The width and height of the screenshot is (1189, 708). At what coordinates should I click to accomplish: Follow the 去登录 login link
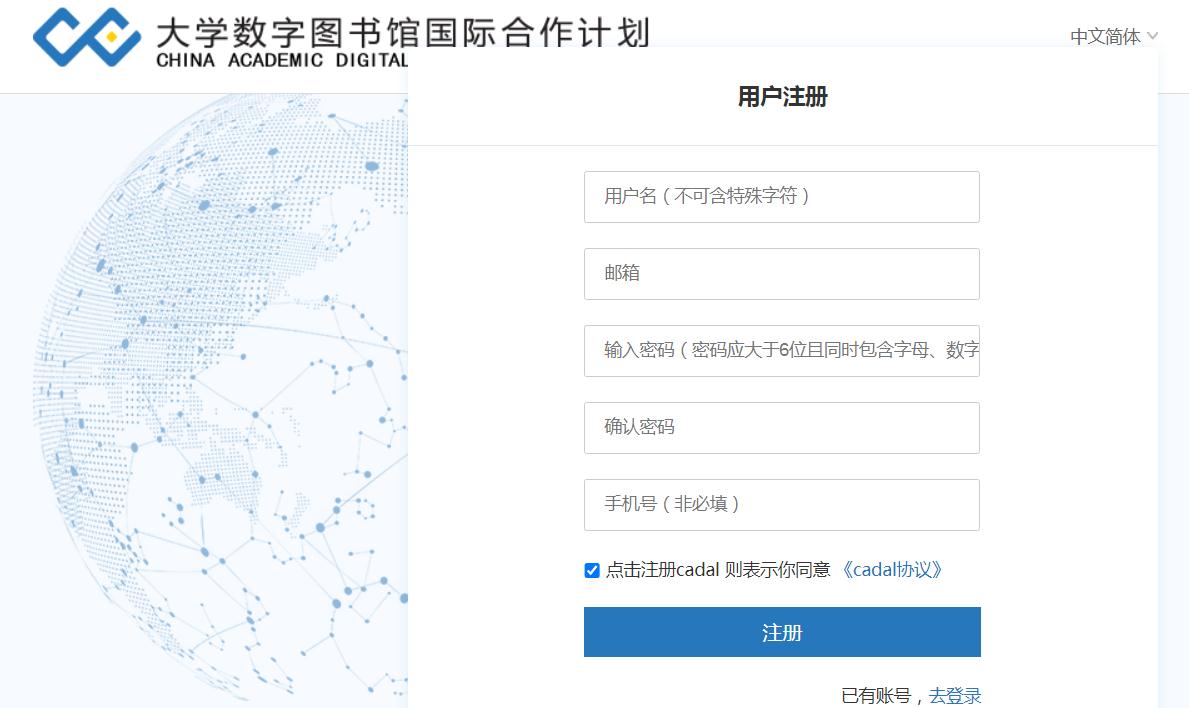[x=954, y=696]
